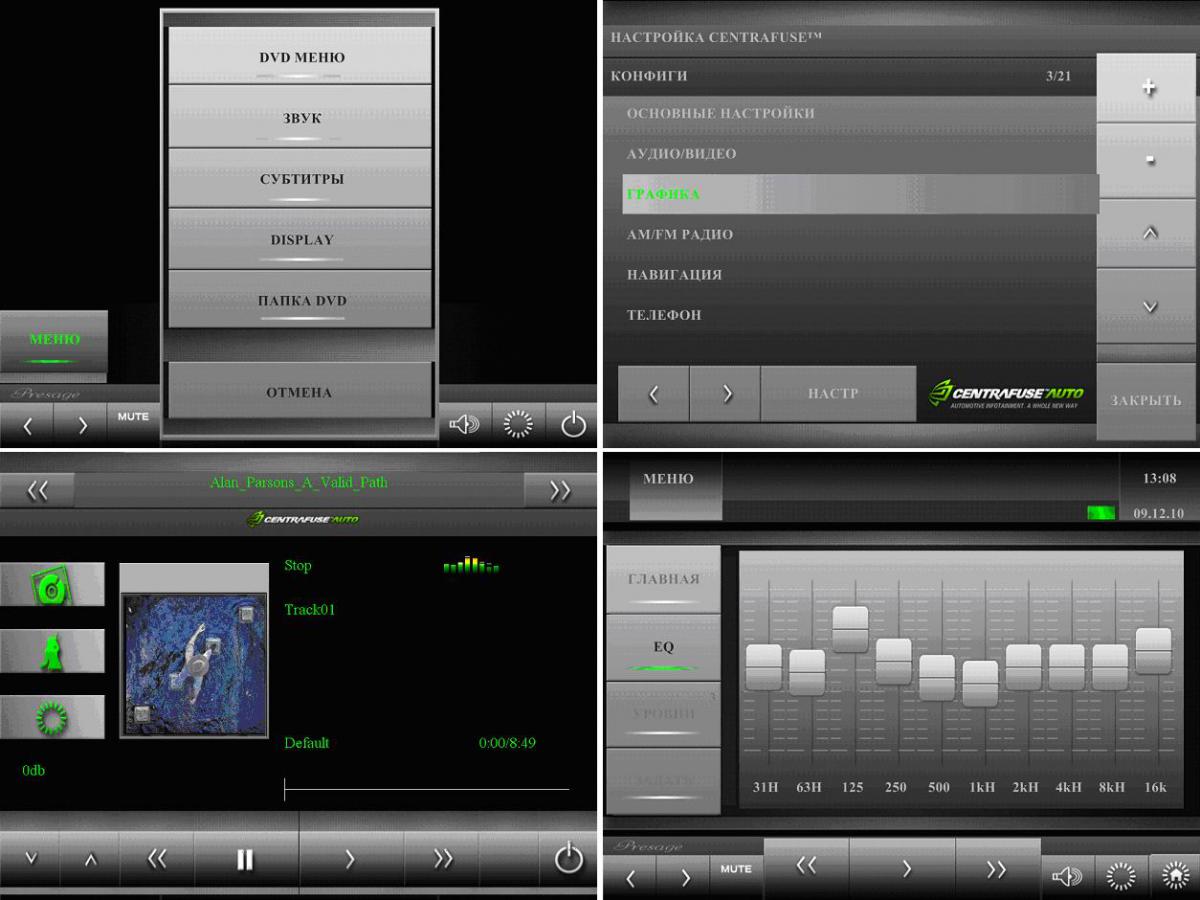Select the СУБТИТРЫ item in the DVD menu

pyautogui.click(x=300, y=180)
